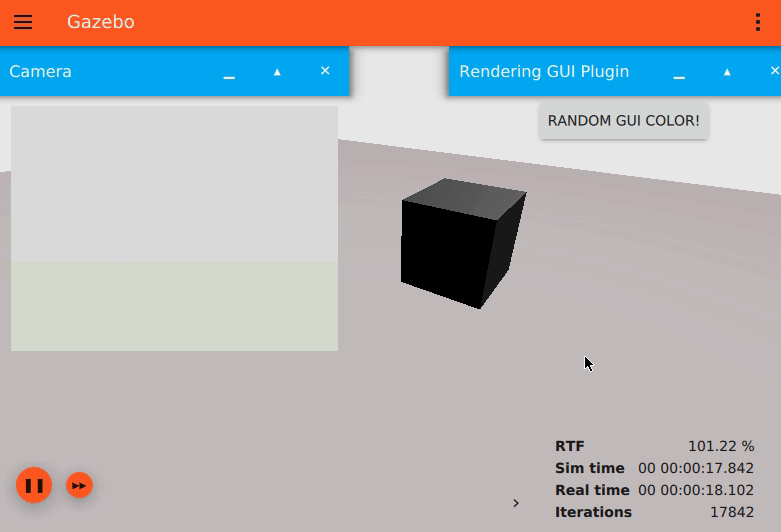This screenshot has height=532, width=781.
Task: Toggle floating for the Camera panel
Action: [277, 72]
